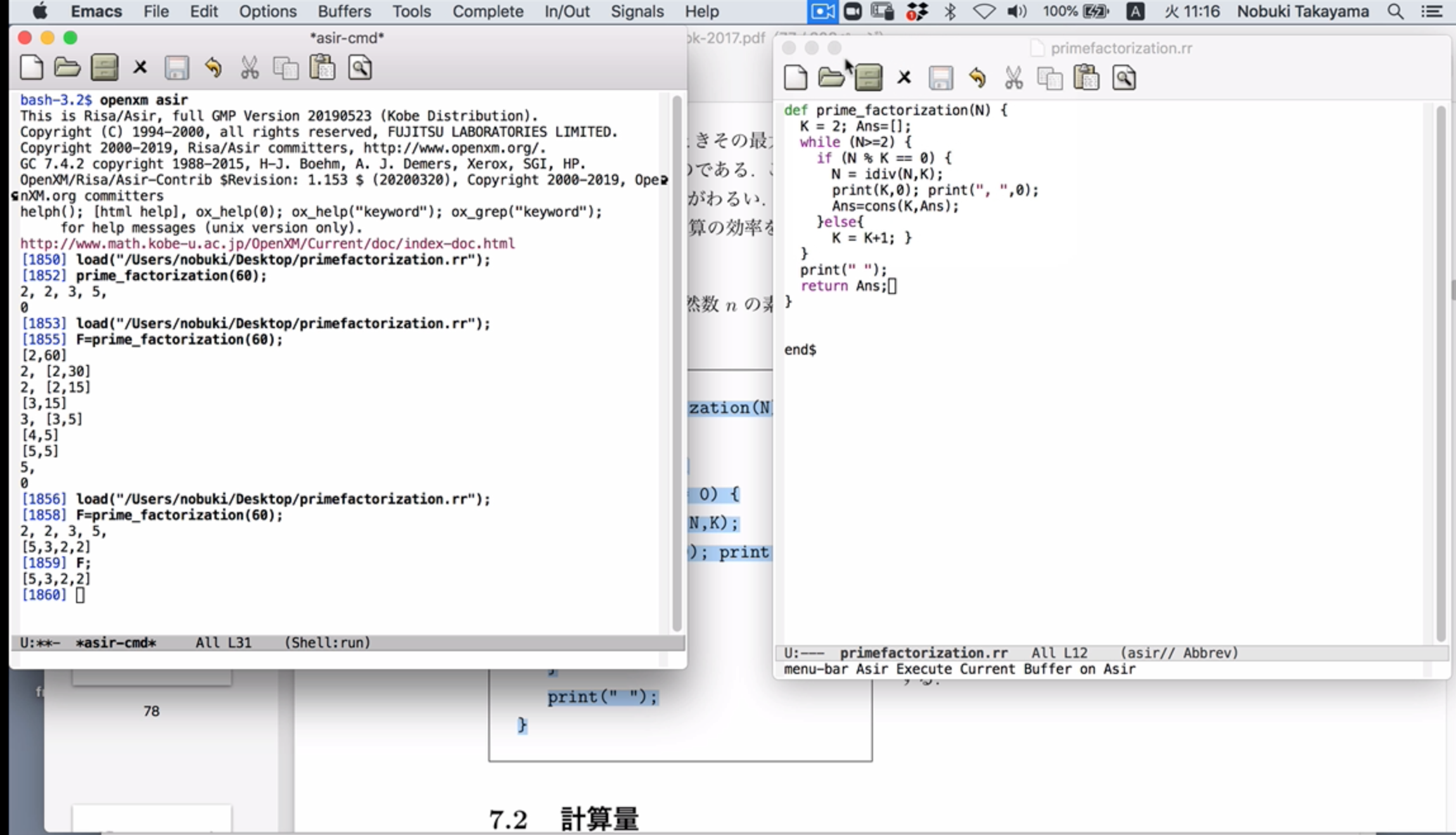Open the Edit menu

pos(203,11)
